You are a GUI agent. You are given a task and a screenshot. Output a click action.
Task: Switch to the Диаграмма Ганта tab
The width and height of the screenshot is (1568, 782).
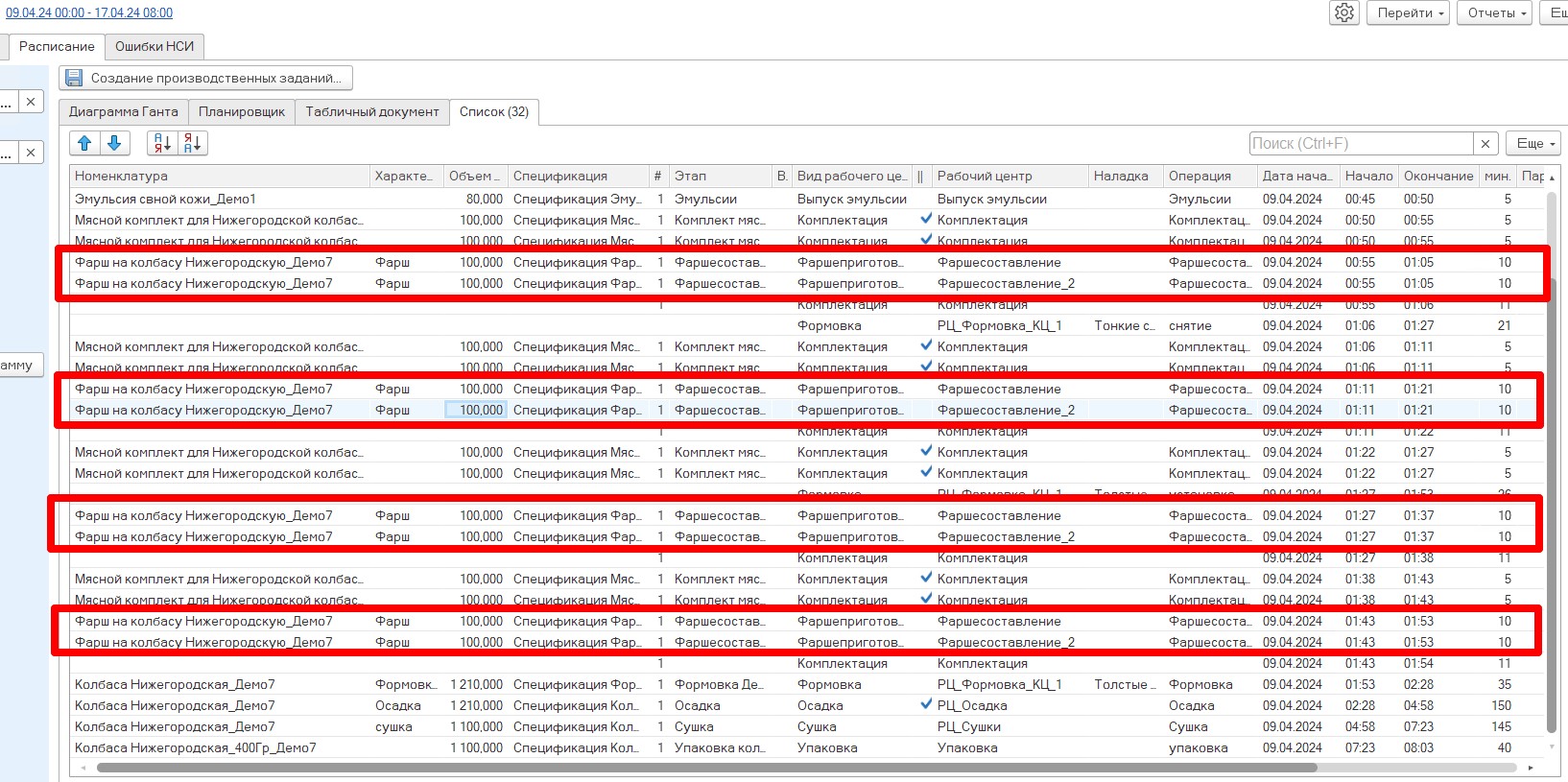point(123,111)
